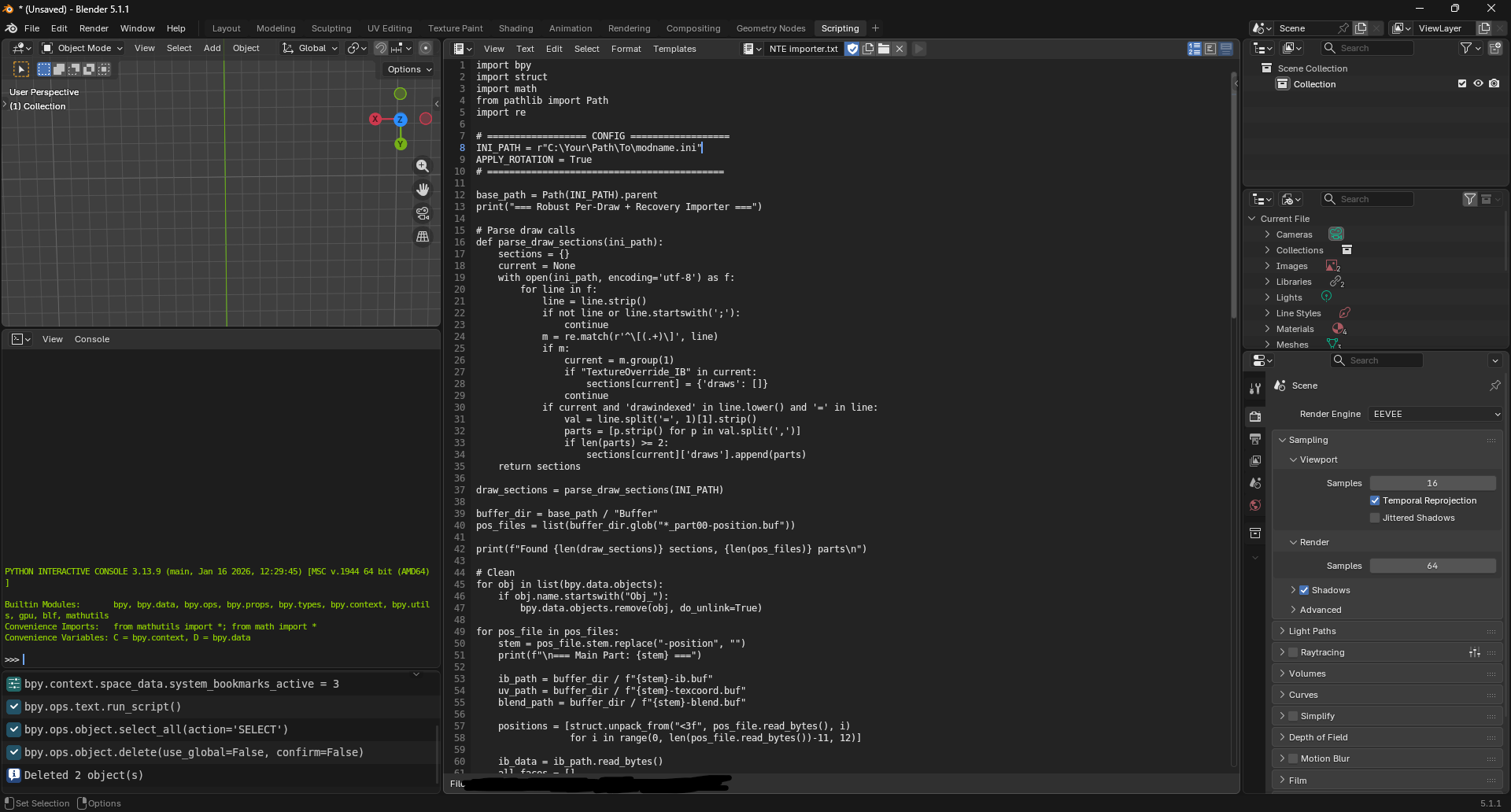This screenshot has width=1511, height=812.
Task: Disable the Temporal Reprojection checkbox
Action: coord(1375,500)
